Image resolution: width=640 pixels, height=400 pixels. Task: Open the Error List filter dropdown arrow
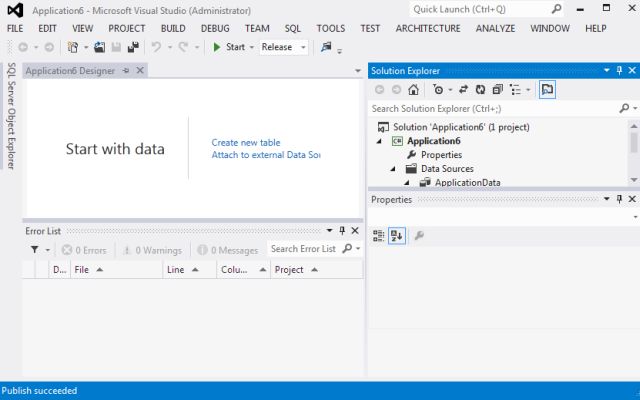tap(48, 250)
